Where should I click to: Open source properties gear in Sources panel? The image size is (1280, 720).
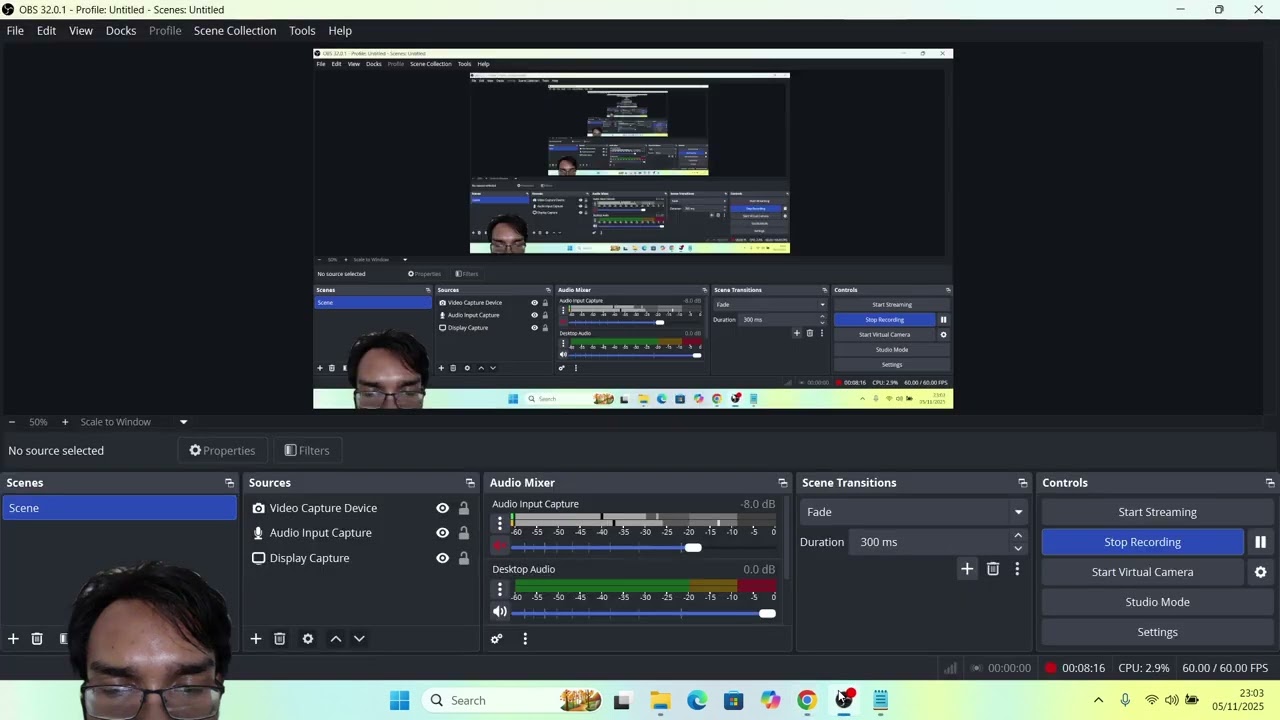pos(308,639)
